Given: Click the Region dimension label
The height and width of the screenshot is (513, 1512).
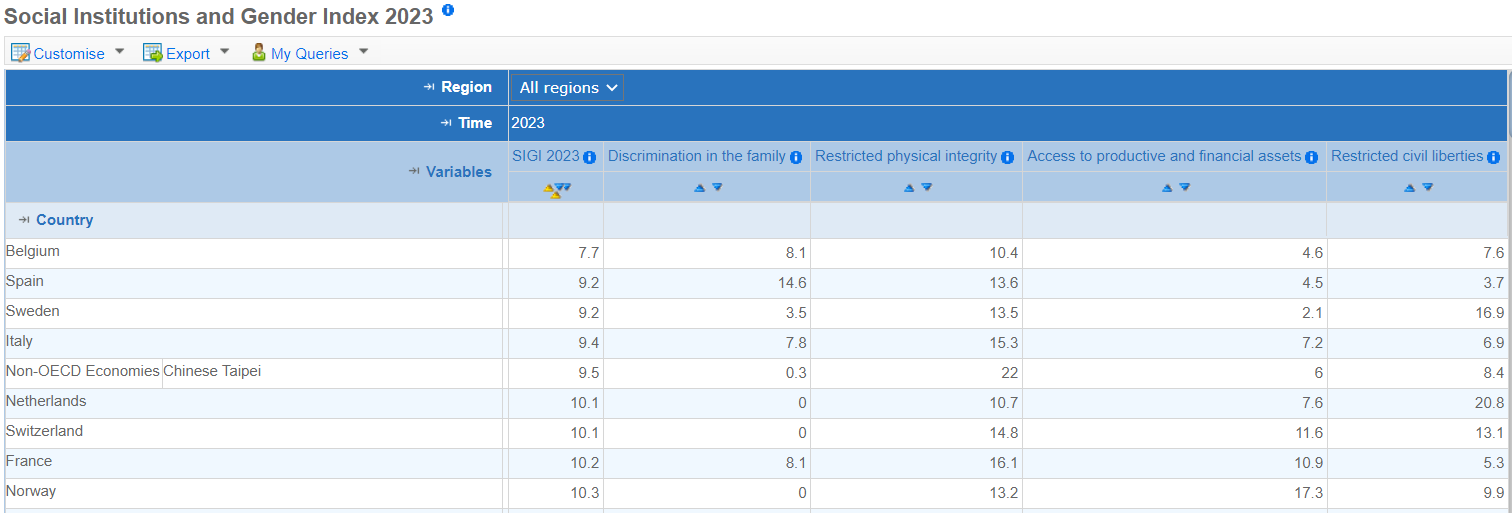Looking at the screenshot, I should click(x=467, y=87).
